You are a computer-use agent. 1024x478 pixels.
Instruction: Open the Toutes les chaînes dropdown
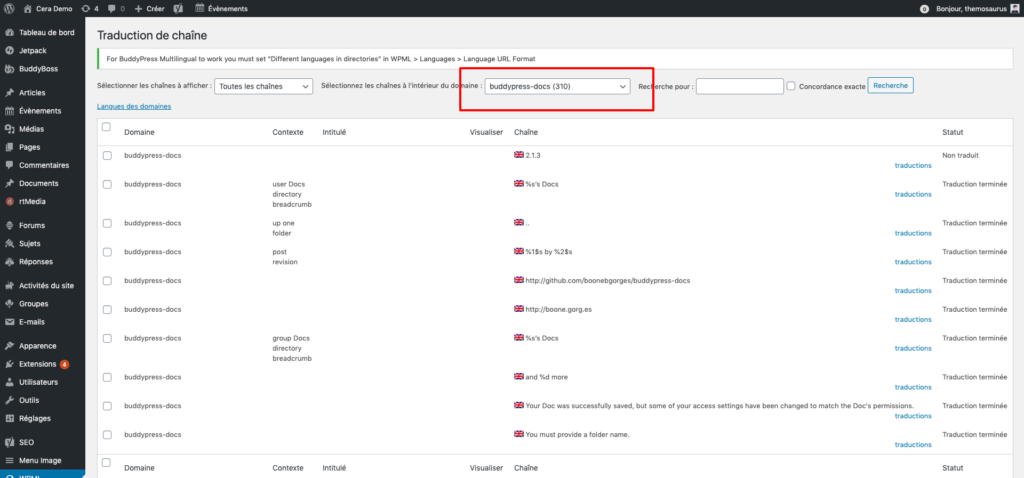264,86
